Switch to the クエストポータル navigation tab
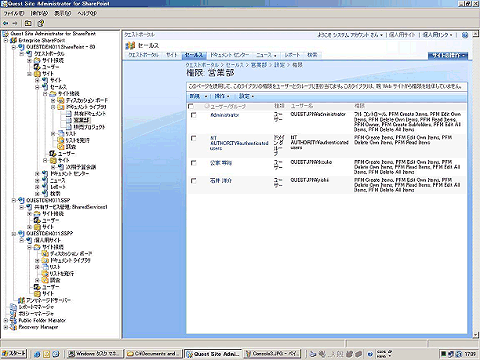The height and width of the screenshot is (360, 480). click(x=143, y=55)
